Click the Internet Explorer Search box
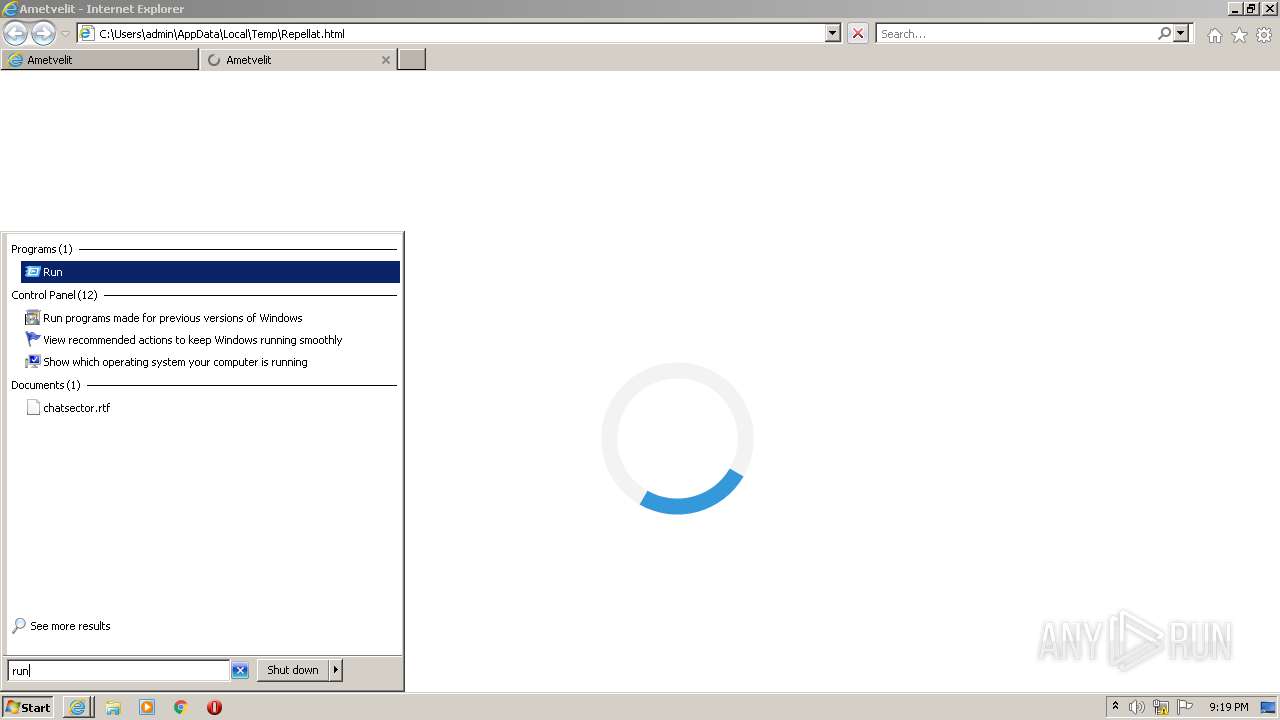This screenshot has height=720, width=1280. click(x=1016, y=33)
